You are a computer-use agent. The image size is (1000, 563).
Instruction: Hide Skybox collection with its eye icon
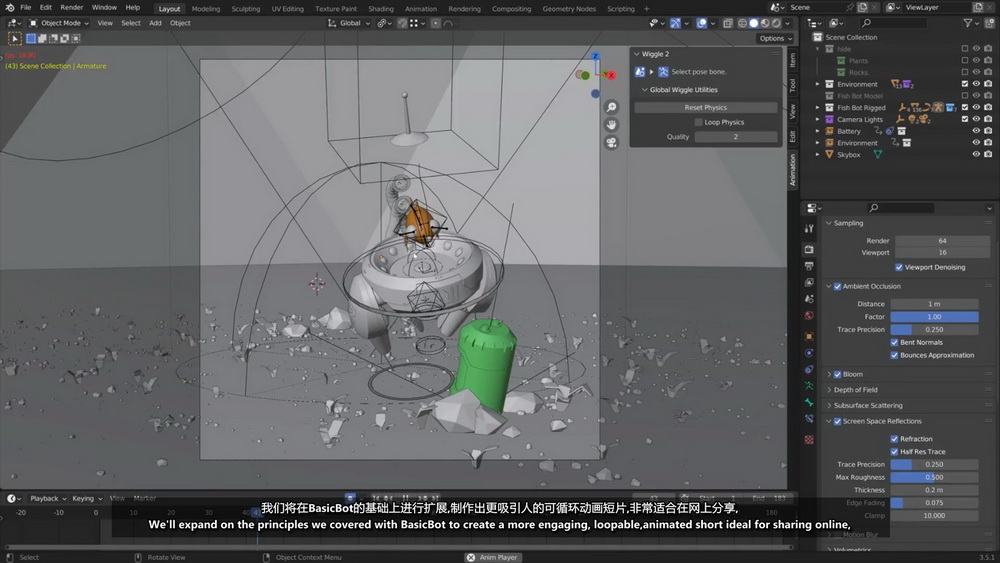coord(976,154)
